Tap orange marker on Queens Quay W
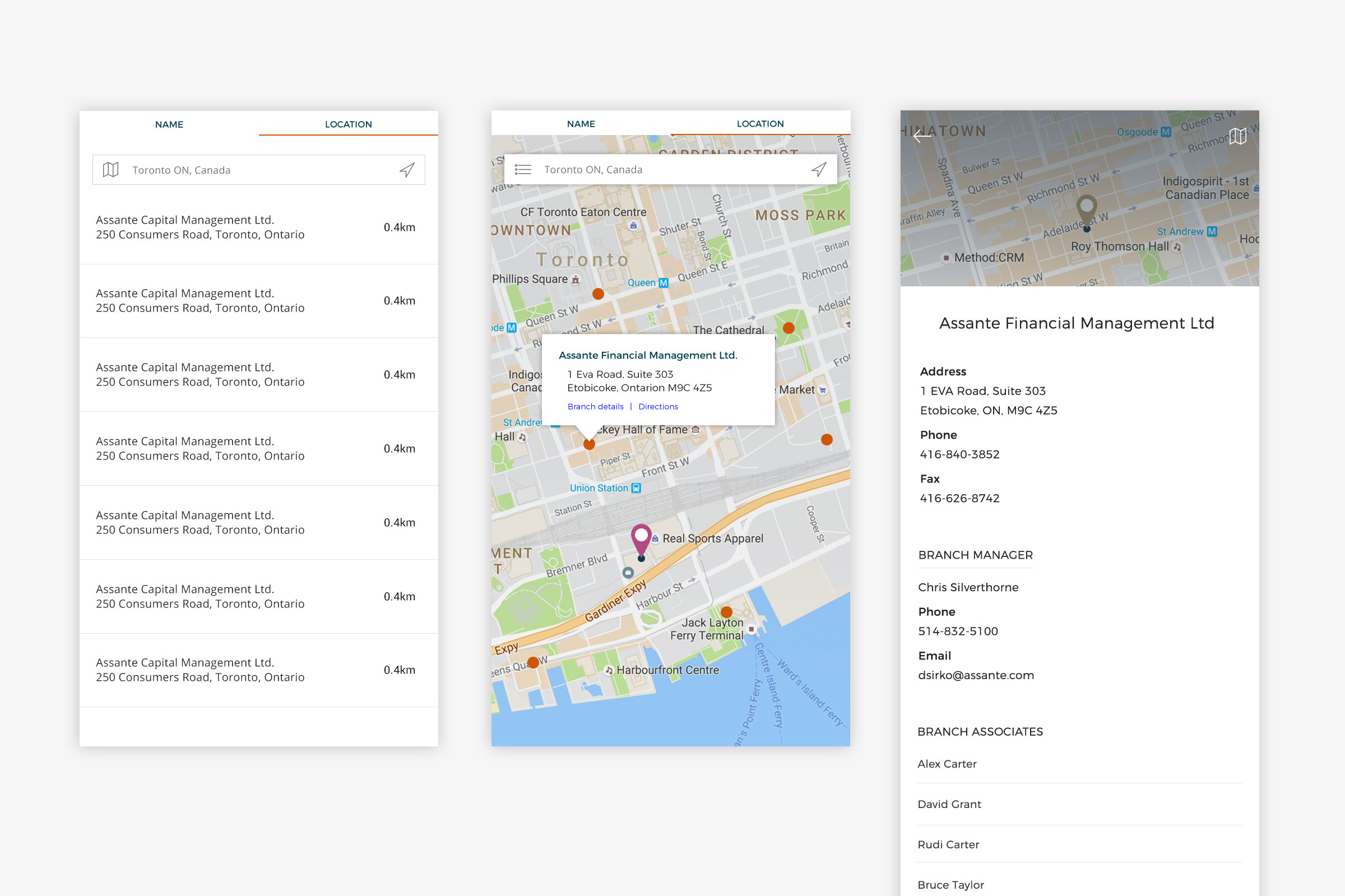Image resolution: width=1345 pixels, height=896 pixels. coord(533,662)
